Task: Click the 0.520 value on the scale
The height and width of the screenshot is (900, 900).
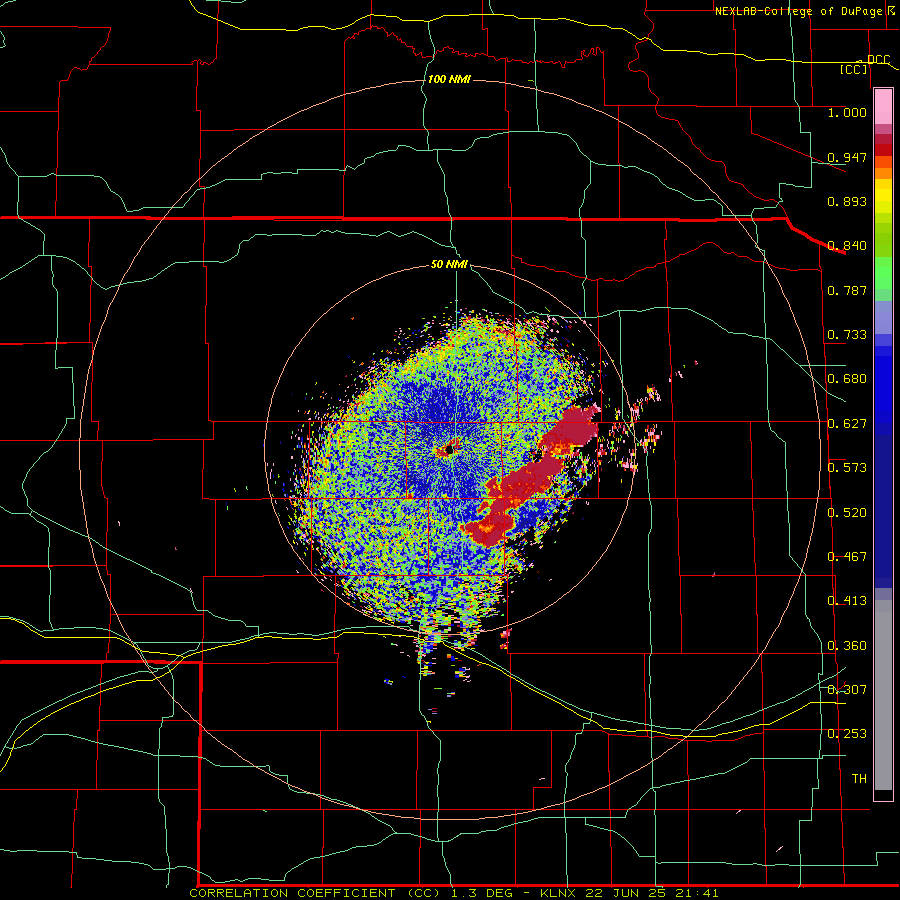Action: [x=847, y=513]
